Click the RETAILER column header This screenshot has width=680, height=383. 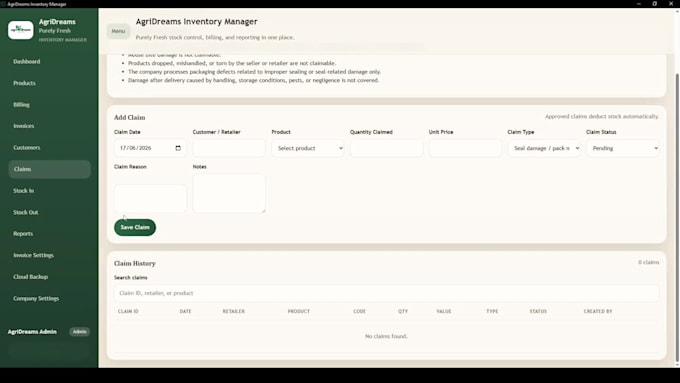pyautogui.click(x=234, y=311)
